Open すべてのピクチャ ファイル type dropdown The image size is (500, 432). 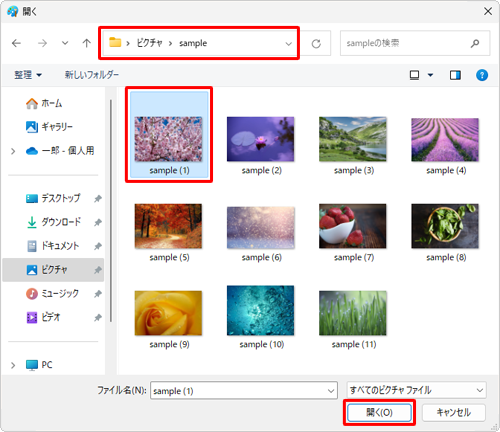tap(416, 390)
